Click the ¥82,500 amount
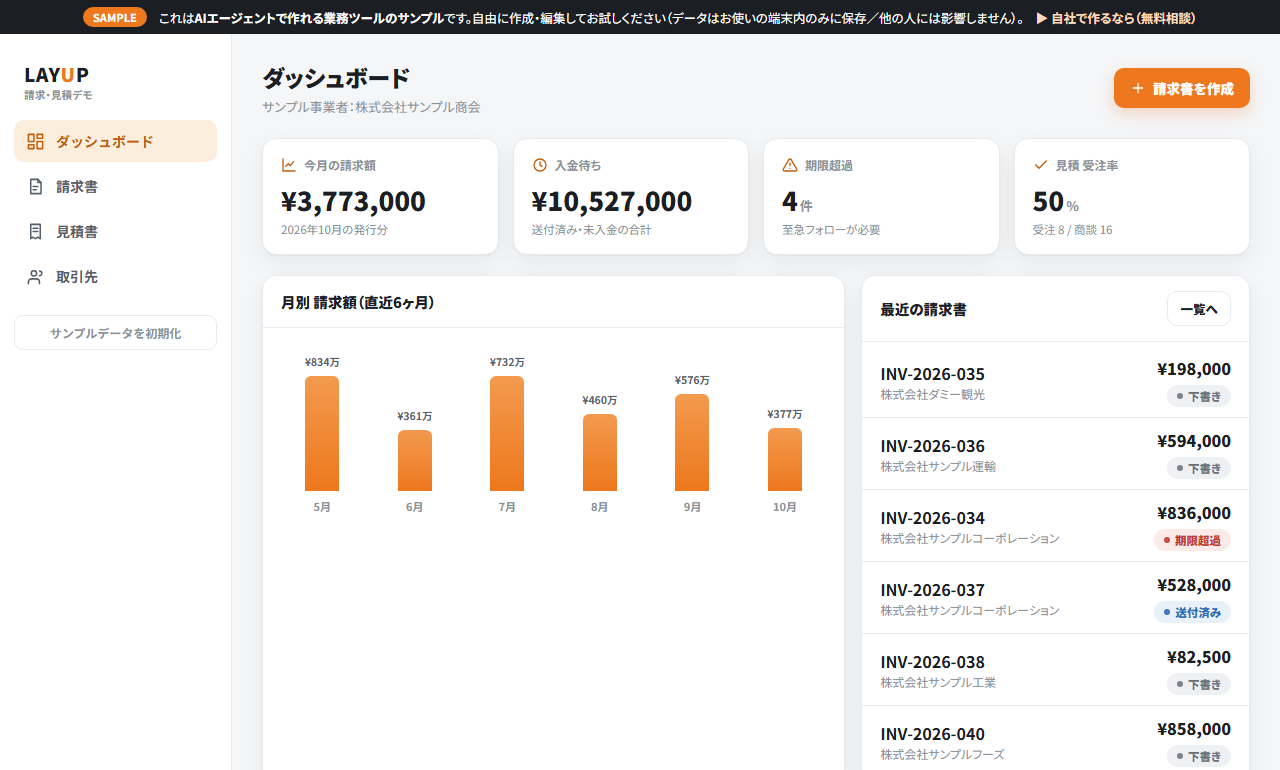Screen dimensions: 1280x770 tap(1199, 657)
